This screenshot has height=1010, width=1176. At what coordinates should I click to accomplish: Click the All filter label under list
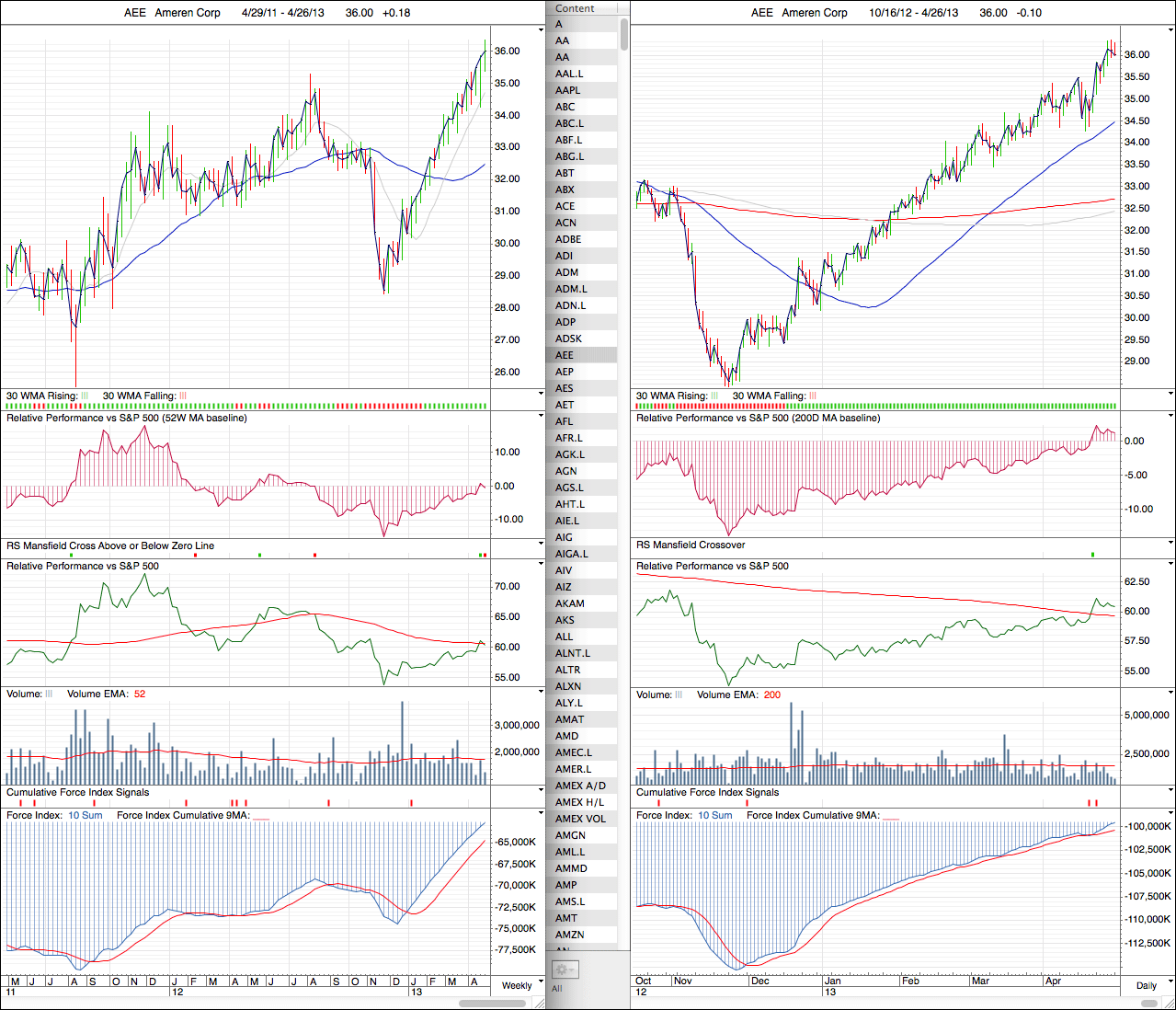[x=557, y=989]
